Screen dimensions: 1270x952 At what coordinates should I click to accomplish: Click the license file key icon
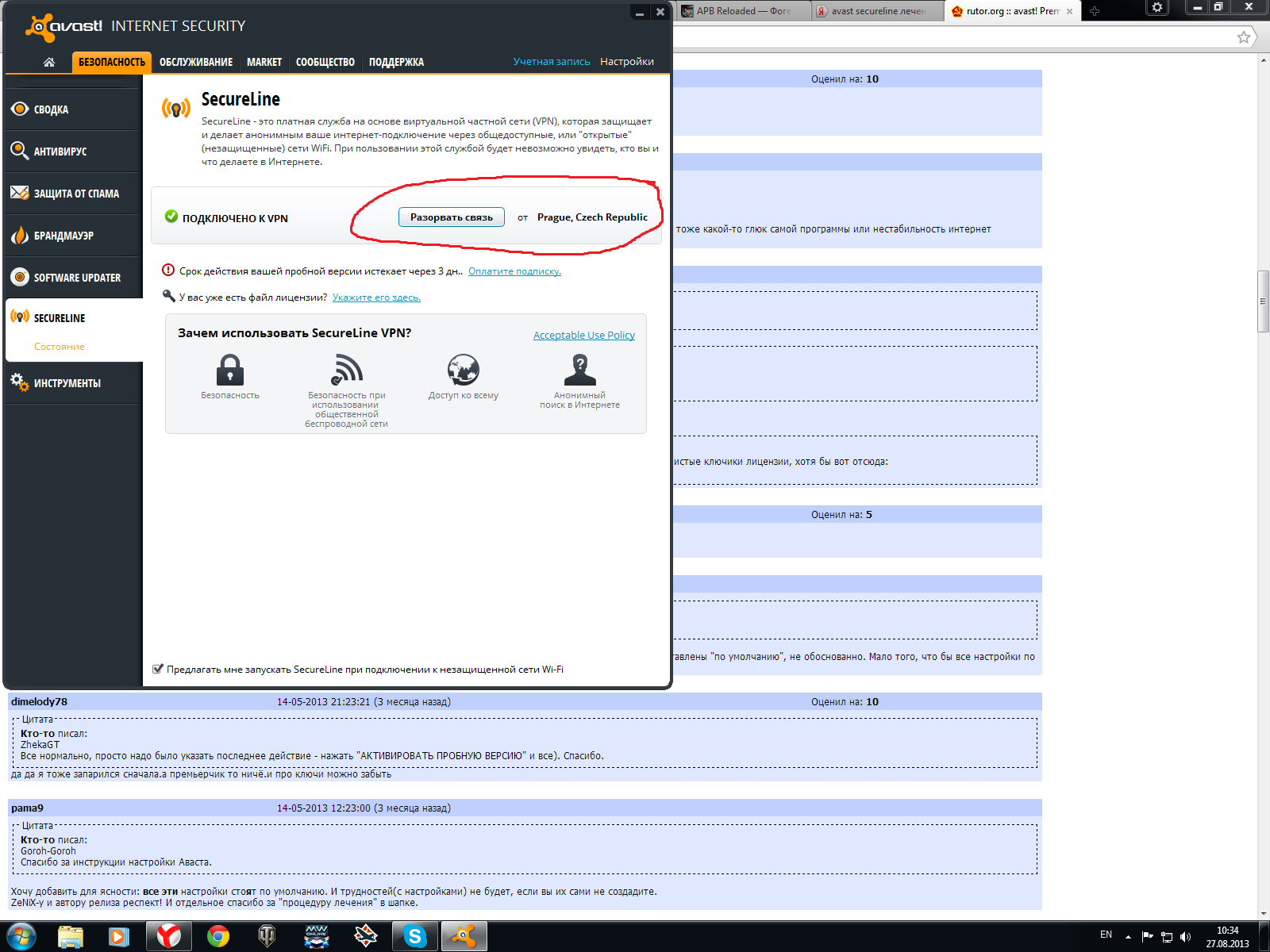168,297
